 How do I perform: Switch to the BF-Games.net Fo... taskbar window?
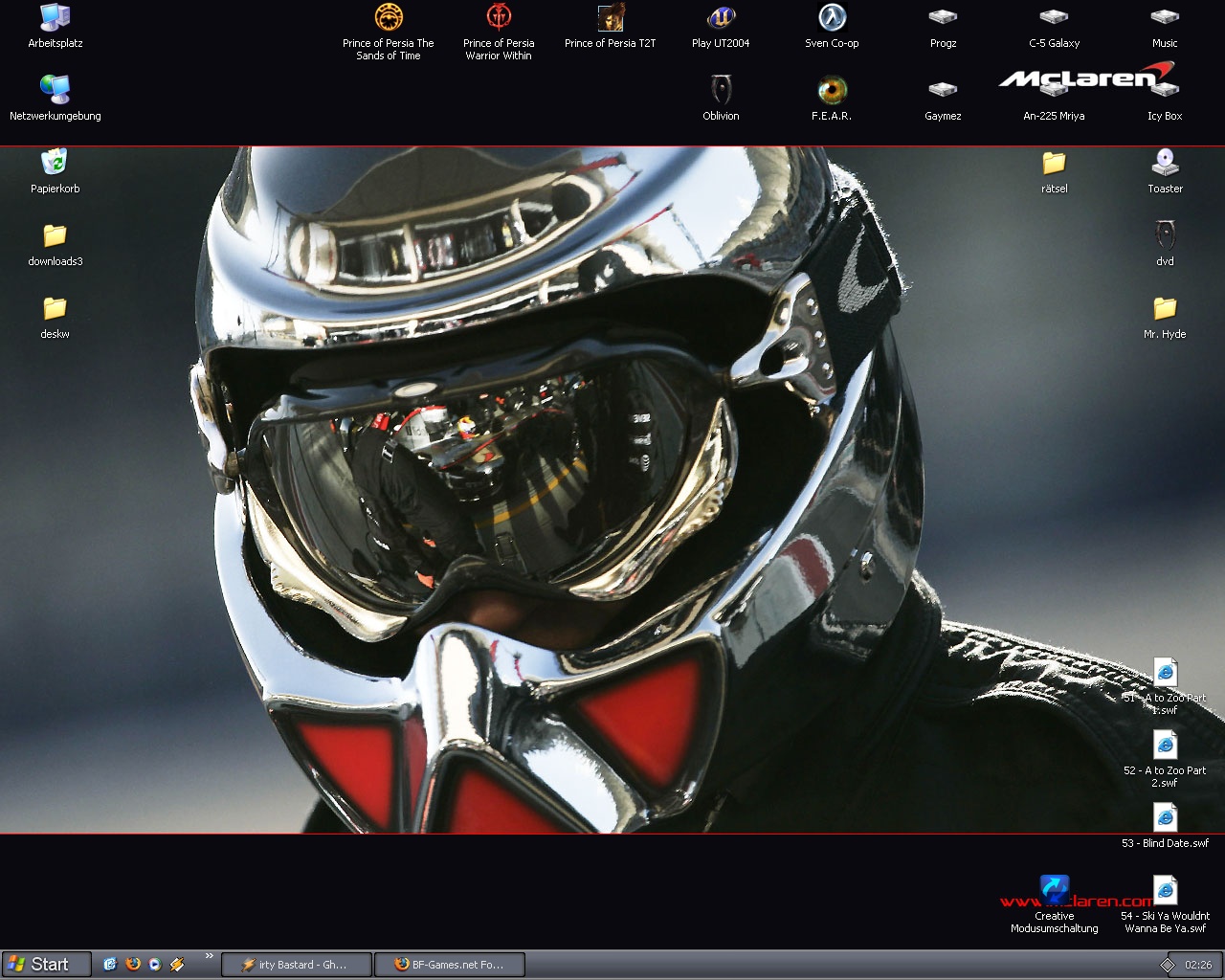coord(449,964)
